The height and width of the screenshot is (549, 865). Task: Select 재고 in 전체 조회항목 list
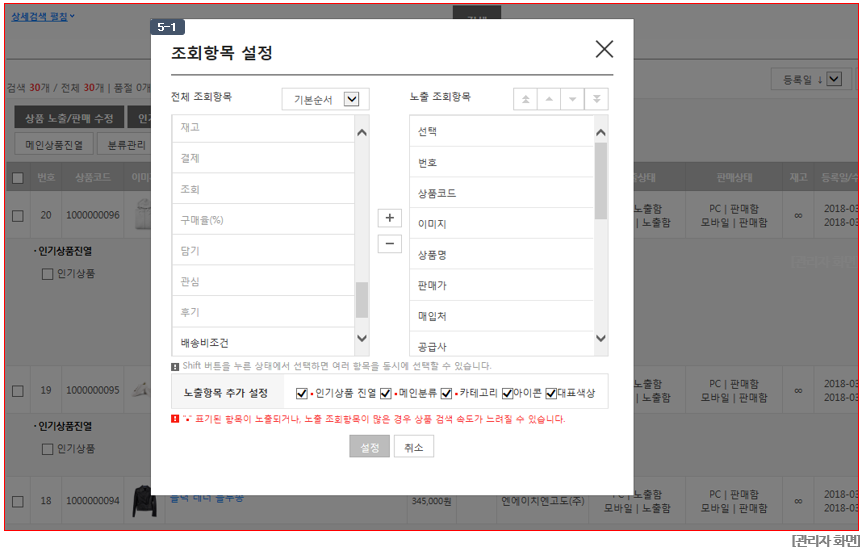pyautogui.click(x=263, y=127)
